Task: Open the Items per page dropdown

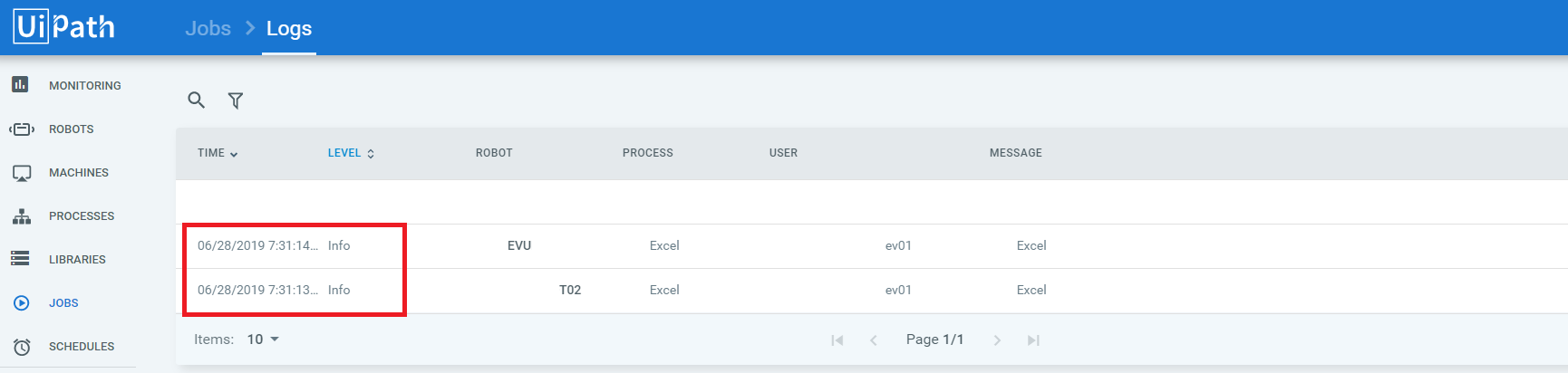Action: pyautogui.click(x=263, y=340)
